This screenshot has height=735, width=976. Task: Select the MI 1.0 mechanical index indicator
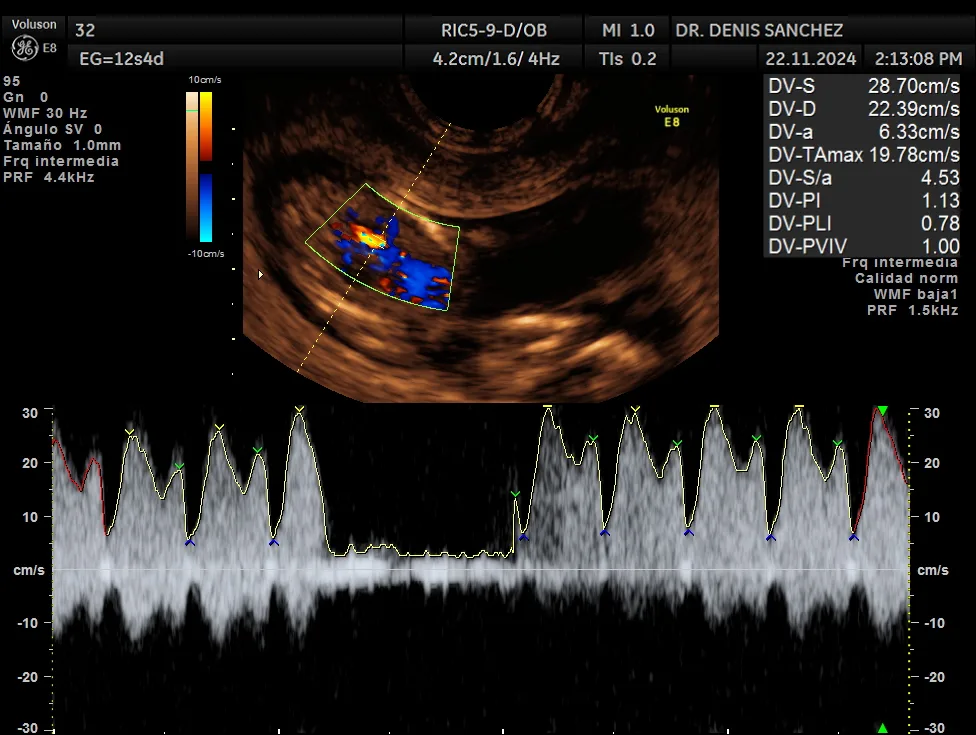[x=626, y=31]
